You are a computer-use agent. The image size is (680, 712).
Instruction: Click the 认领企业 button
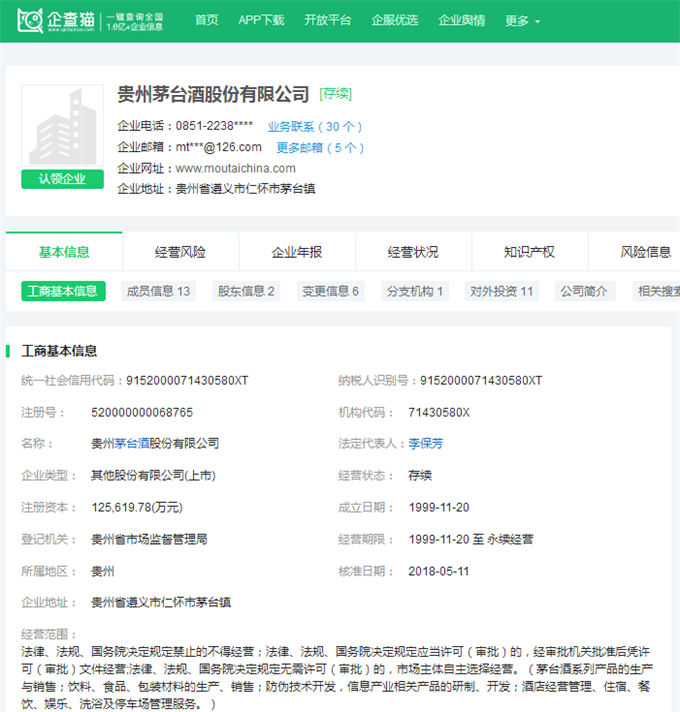(x=63, y=179)
